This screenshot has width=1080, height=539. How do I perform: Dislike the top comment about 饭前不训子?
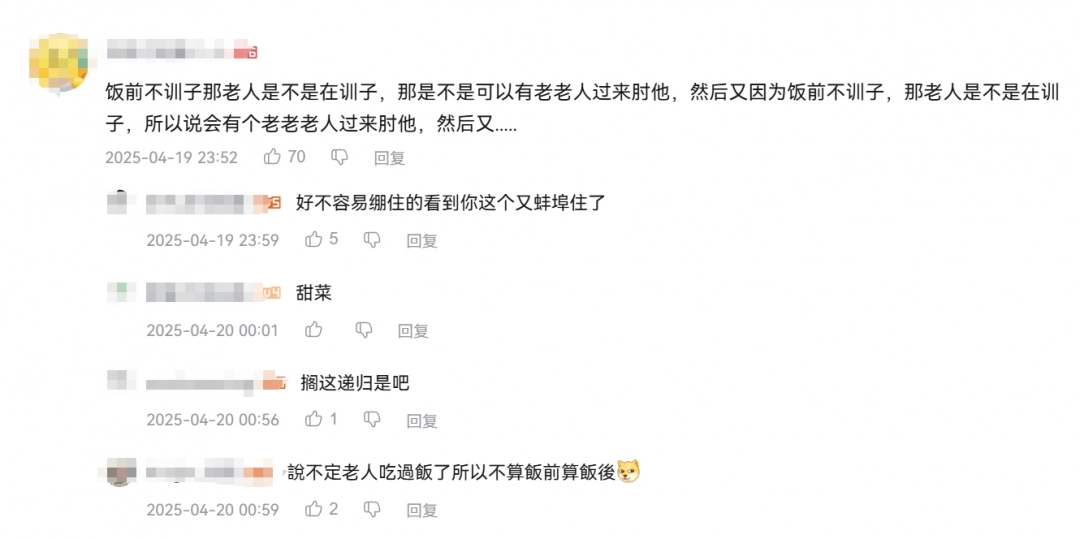[x=339, y=157]
